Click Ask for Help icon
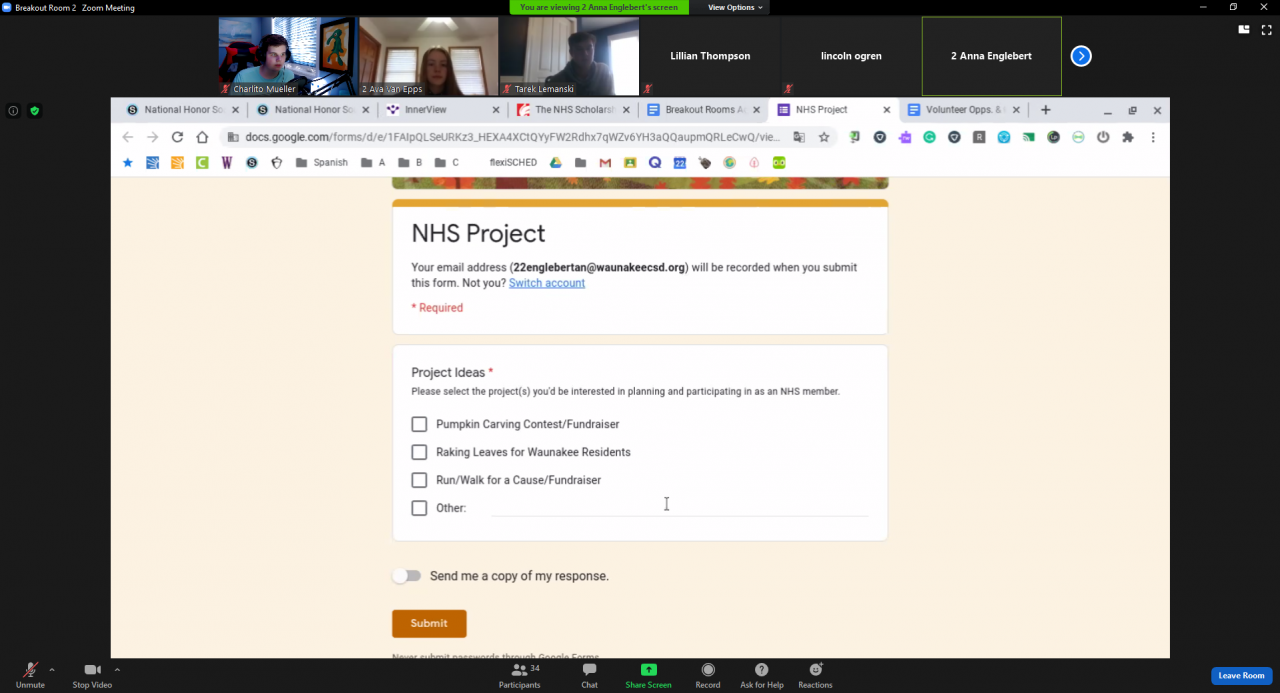The image size is (1280, 693). 761,670
